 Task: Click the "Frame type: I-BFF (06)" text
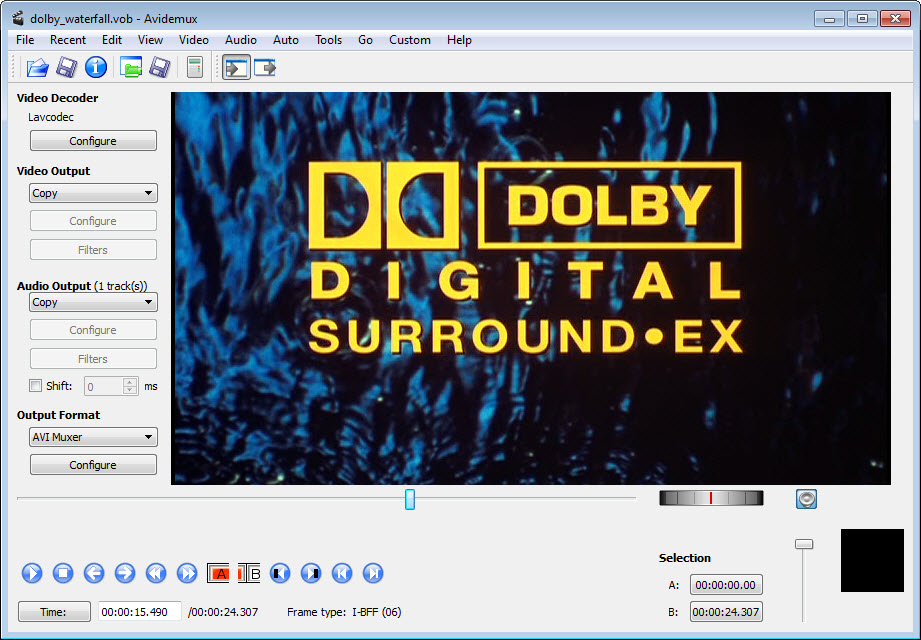coord(344,612)
